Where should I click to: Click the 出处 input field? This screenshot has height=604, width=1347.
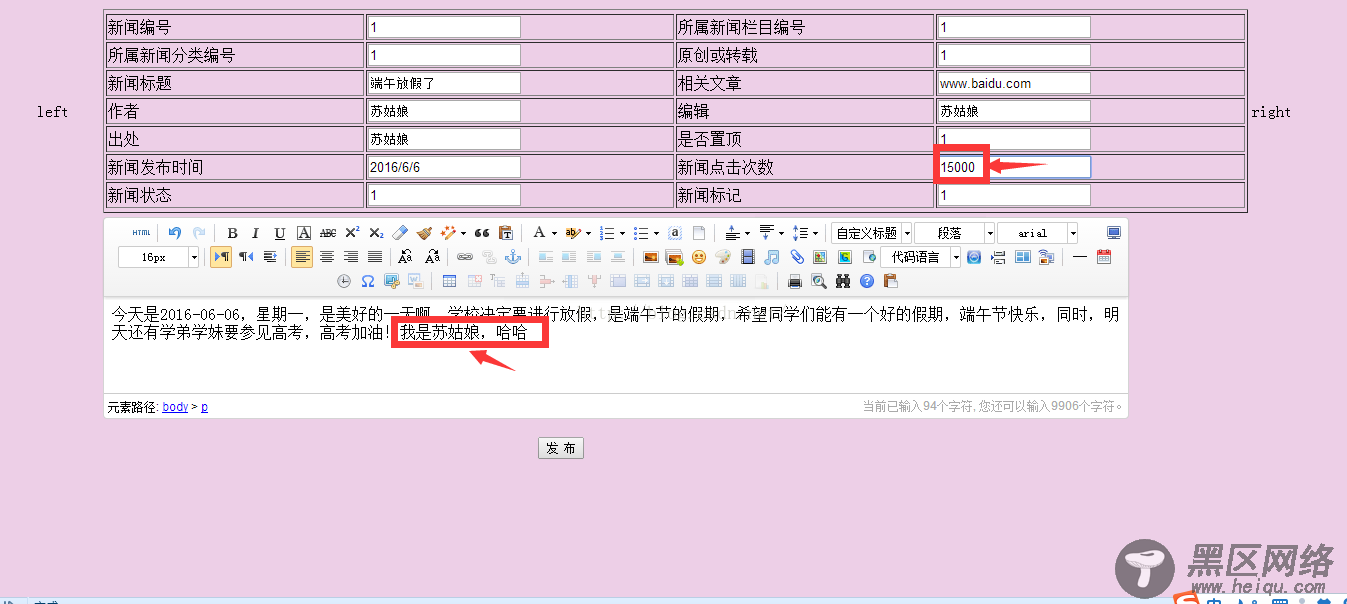coord(444,139)
